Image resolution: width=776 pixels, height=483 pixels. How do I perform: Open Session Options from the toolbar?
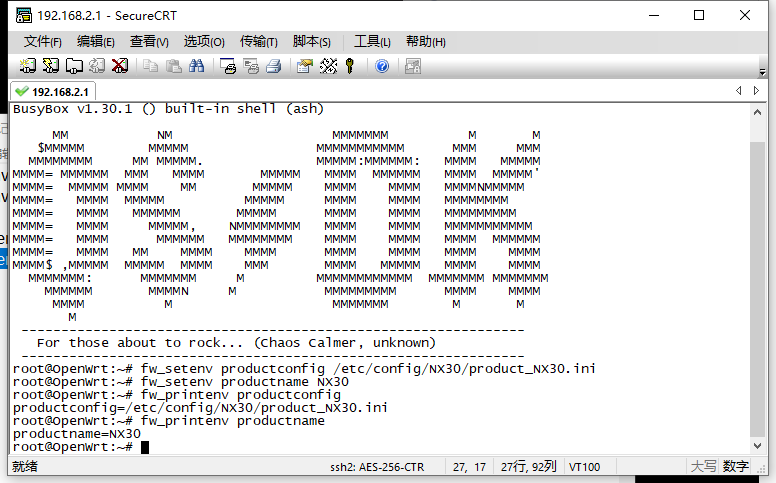[x=305, y=66]
